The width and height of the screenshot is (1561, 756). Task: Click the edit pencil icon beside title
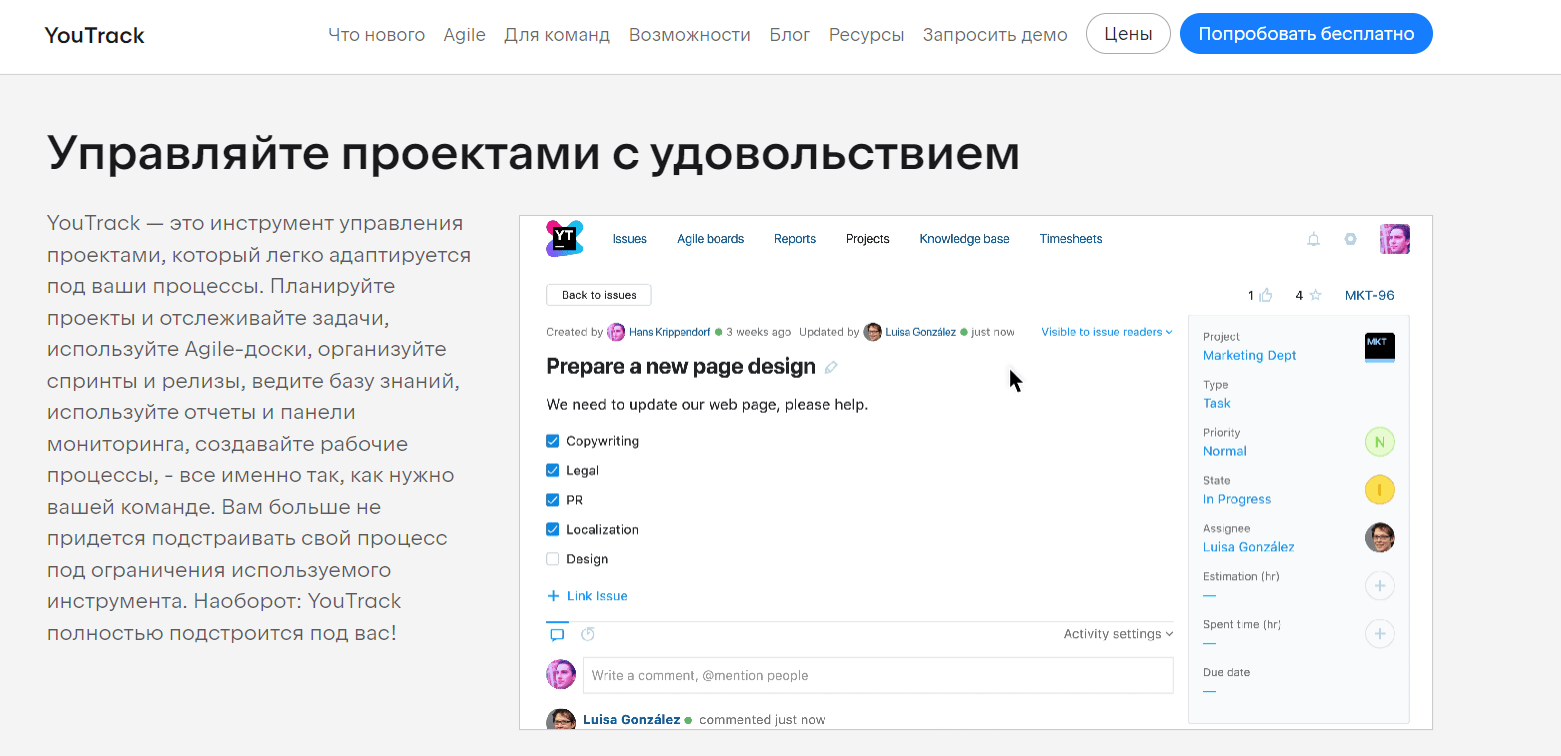pyautogui.click(x=831, y=368)
